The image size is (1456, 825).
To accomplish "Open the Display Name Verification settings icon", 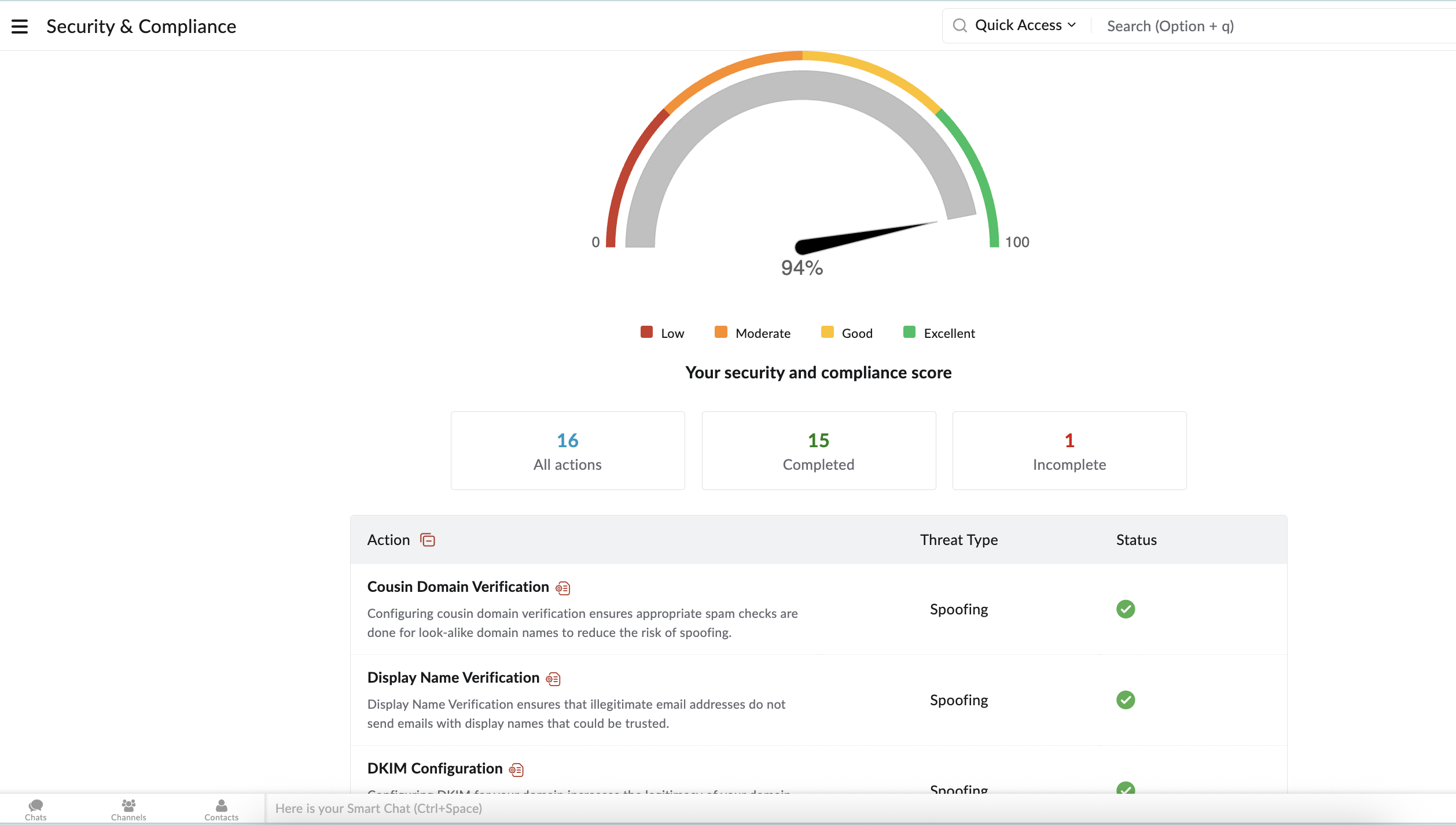I will (x=553, y=679).
